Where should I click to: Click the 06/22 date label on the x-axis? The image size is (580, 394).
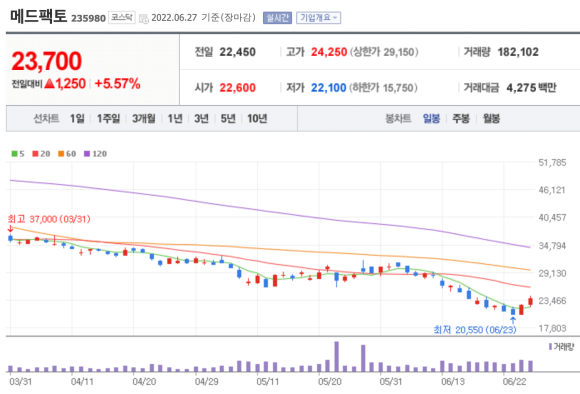(514, 382)
